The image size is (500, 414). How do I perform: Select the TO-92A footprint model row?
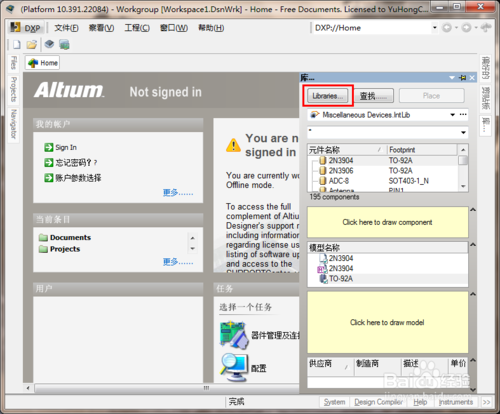(388, 279)
